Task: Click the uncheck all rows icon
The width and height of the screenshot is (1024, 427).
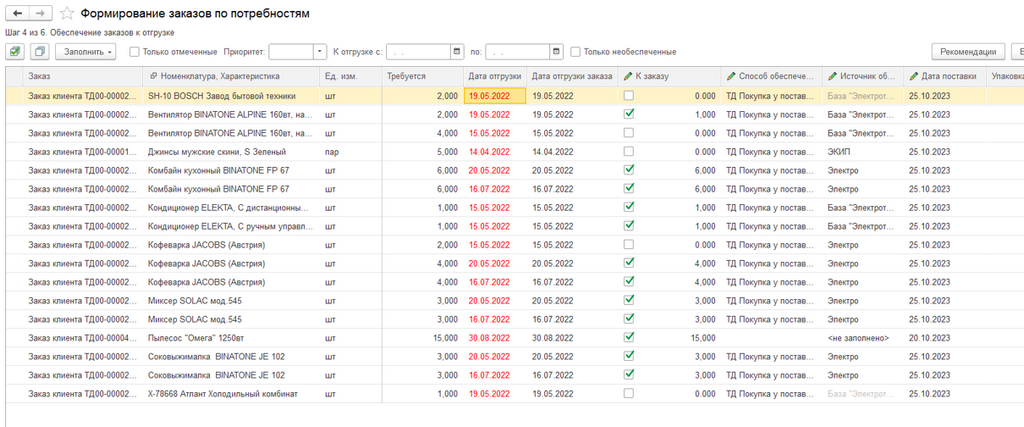Action: pos(39,52)
